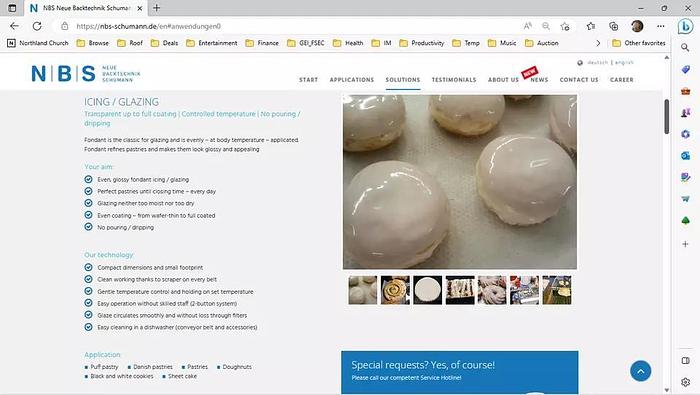Expand the Finance bookmarks folder

[x=262, y=43]
